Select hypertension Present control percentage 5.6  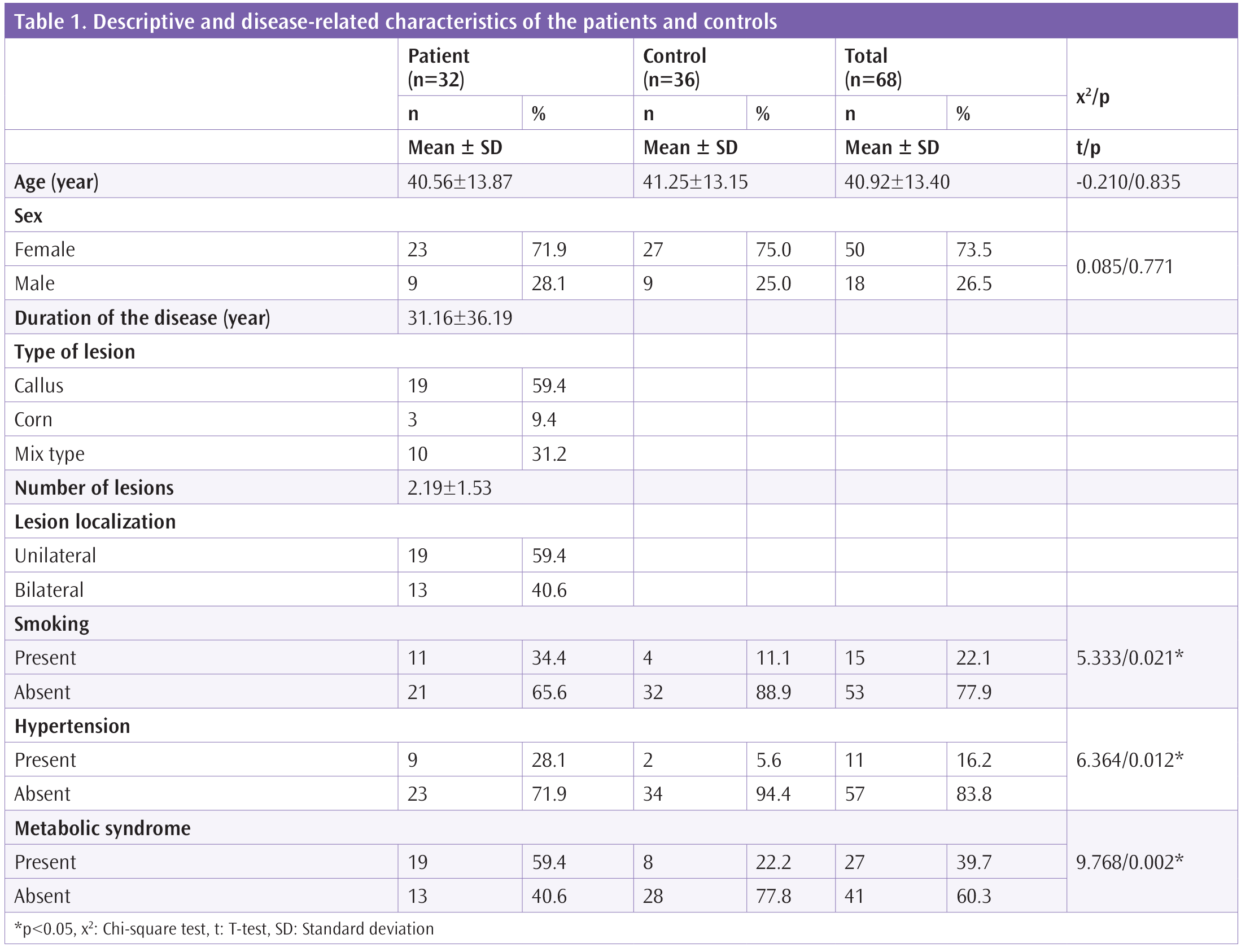click(768, 760)
